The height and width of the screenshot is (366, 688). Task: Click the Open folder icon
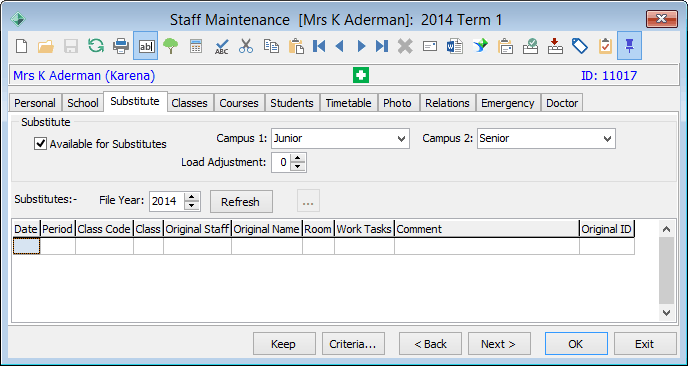pos(46,46)
